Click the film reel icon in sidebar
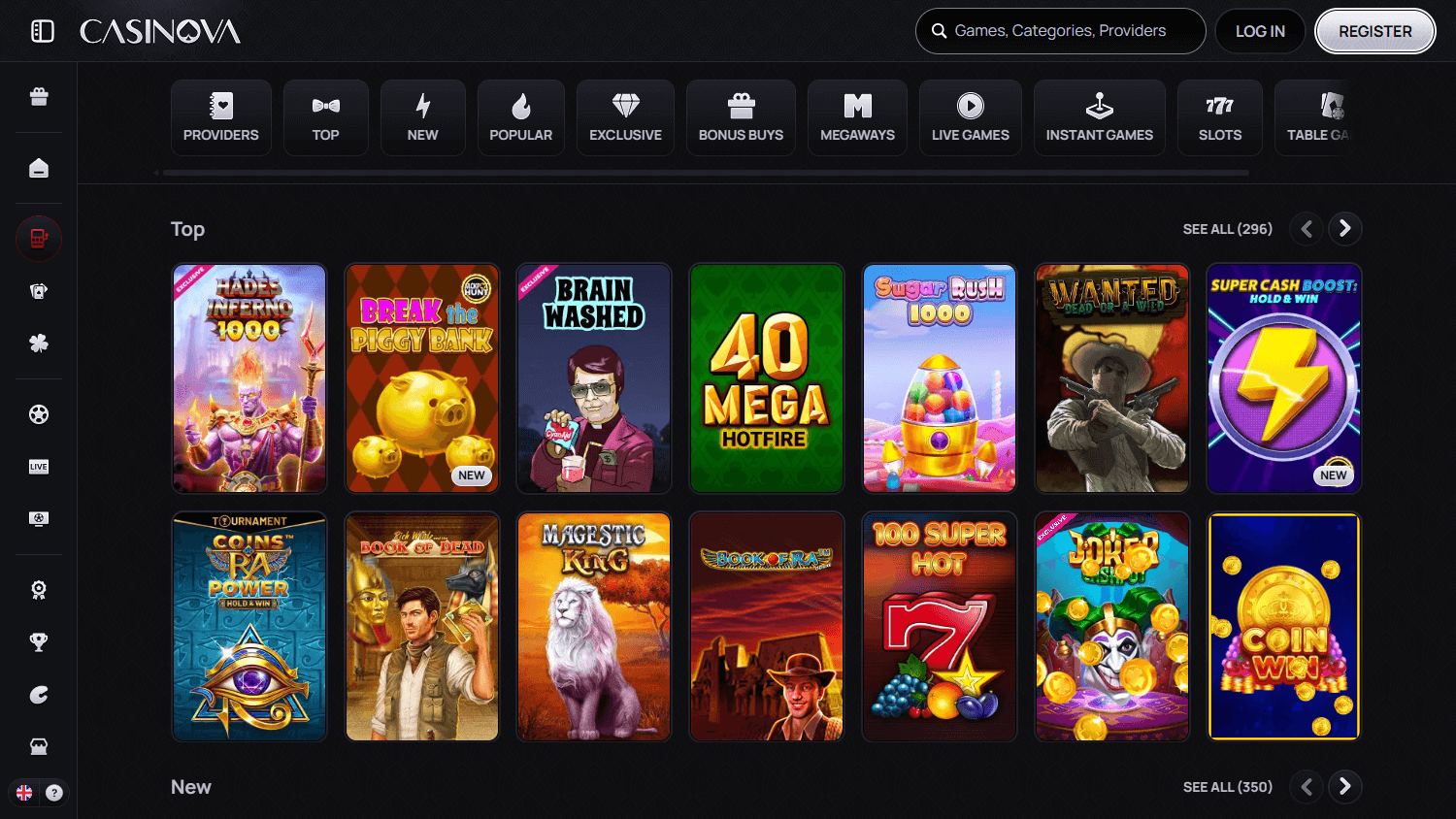Screen dimensions: 1456x819 38,414
